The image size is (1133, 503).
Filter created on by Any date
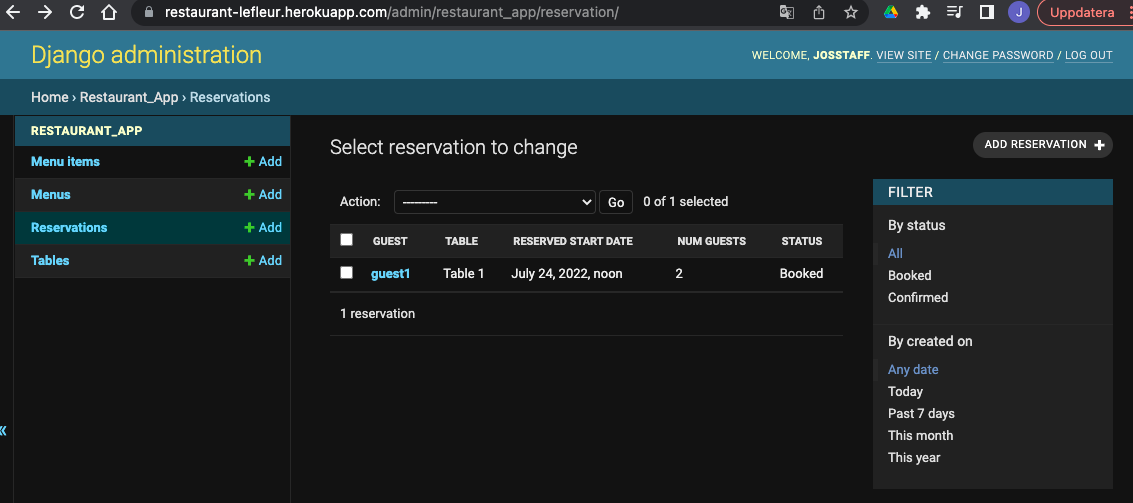(913, 370)
